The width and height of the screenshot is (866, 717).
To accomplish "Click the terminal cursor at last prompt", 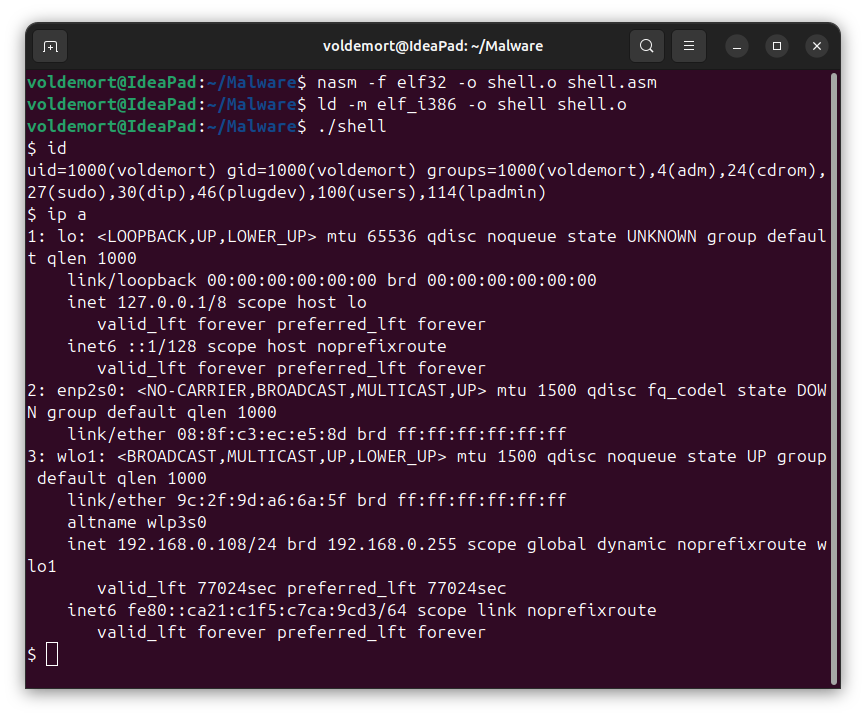I will coord(52,655).
